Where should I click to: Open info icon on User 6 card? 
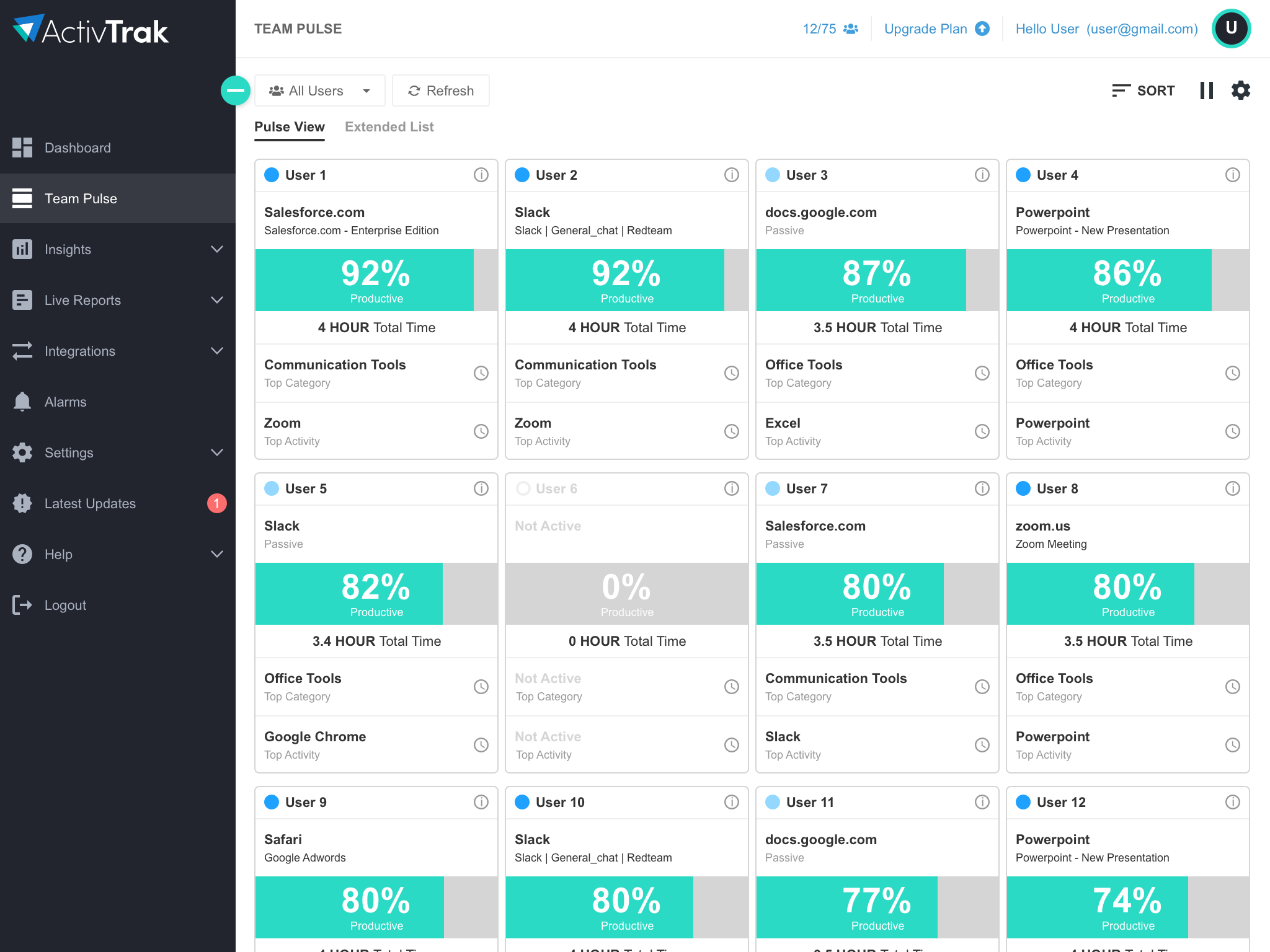pos(732,488)
